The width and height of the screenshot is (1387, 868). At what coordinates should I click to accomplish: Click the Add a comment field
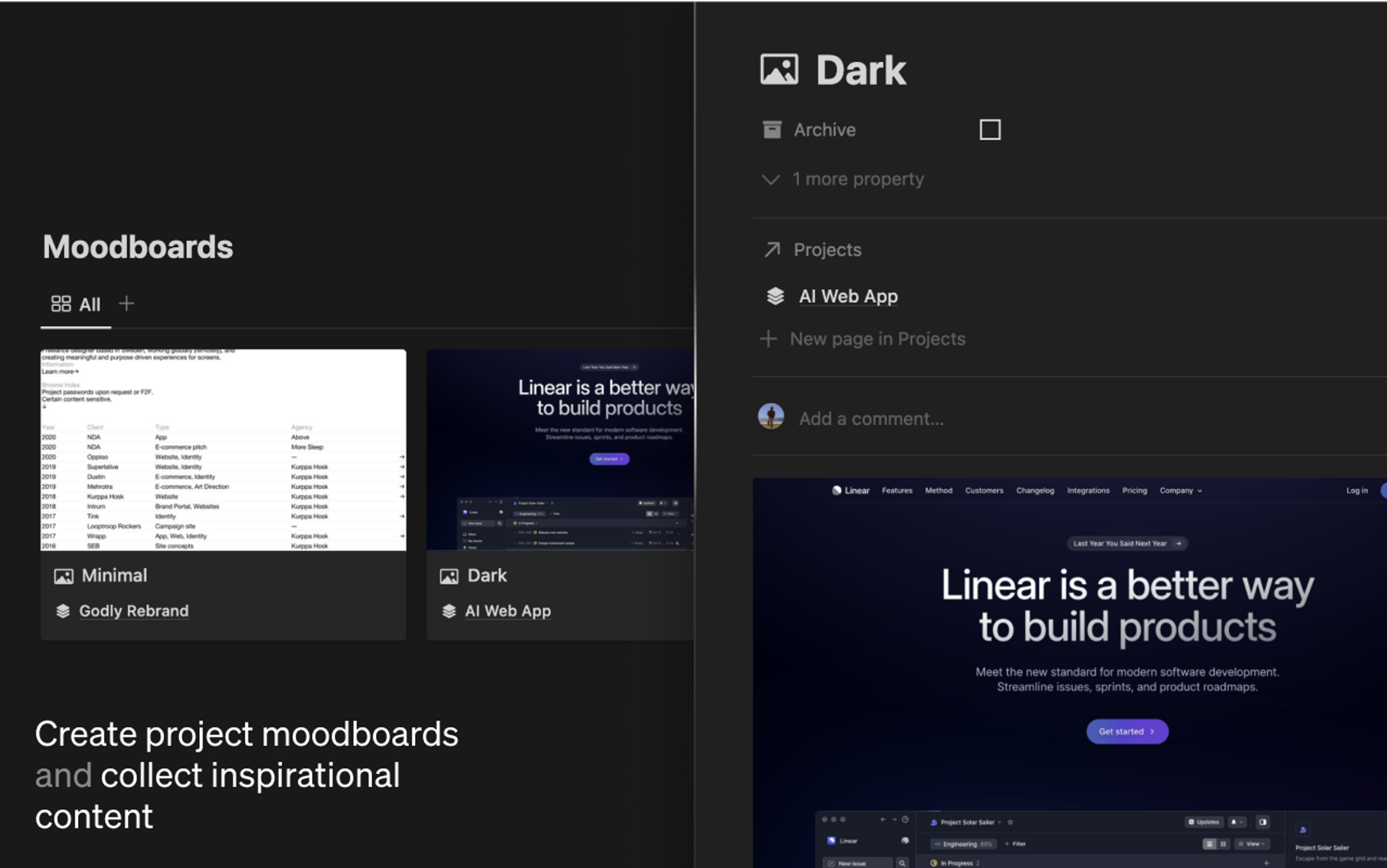coord(871,419)
